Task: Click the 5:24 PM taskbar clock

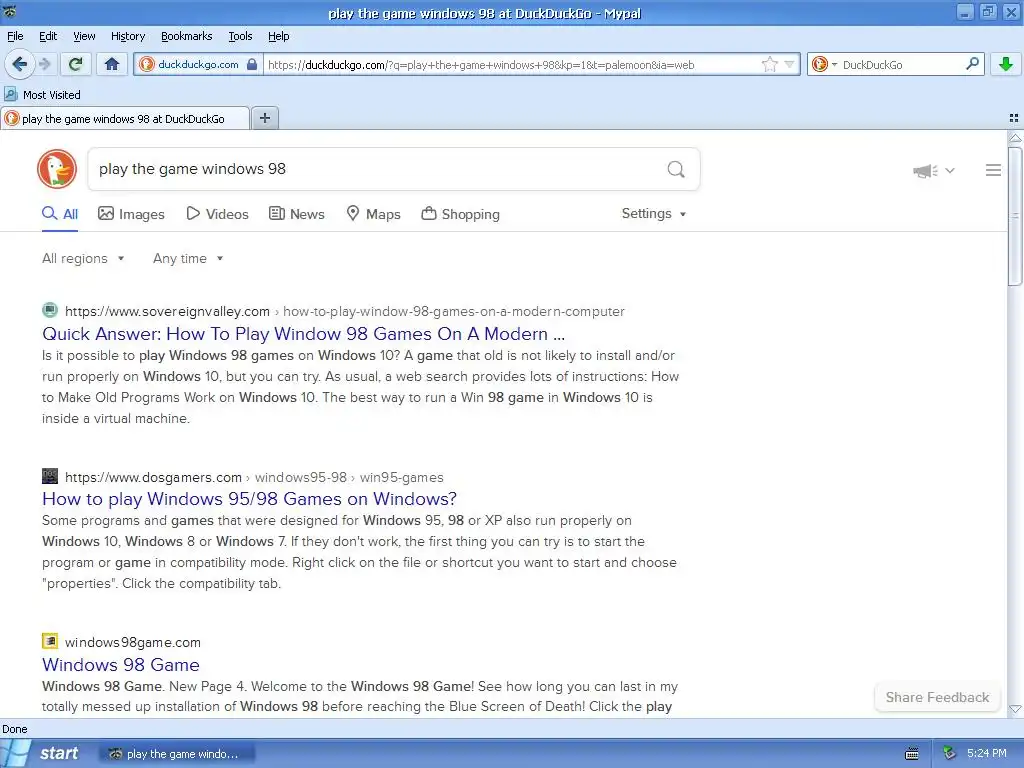Action: (986, 754)
